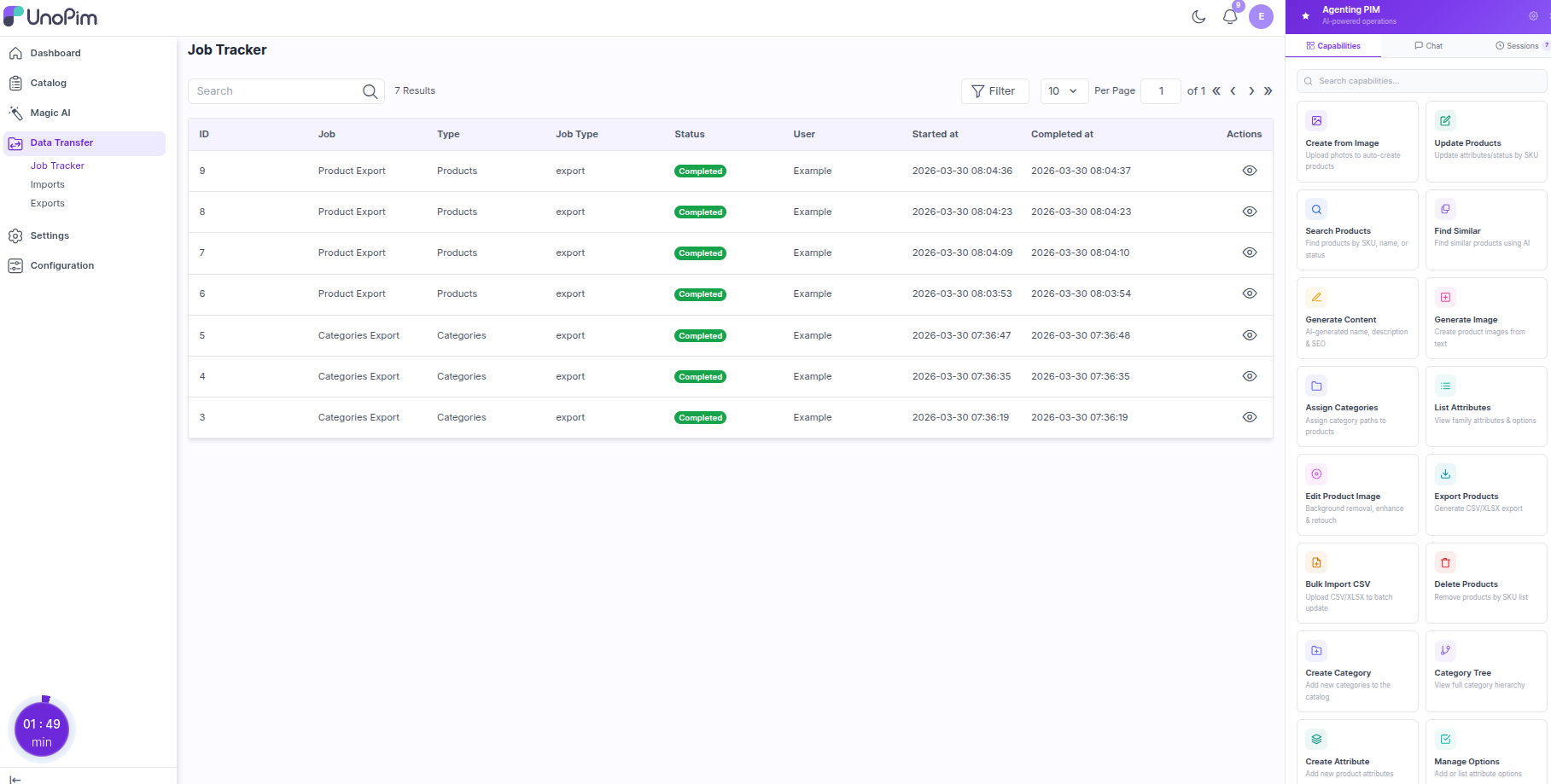Open the user avatar menu
Image resolution: width=1551 pixels, height=784 pixels.
[x=1261, y=16]
